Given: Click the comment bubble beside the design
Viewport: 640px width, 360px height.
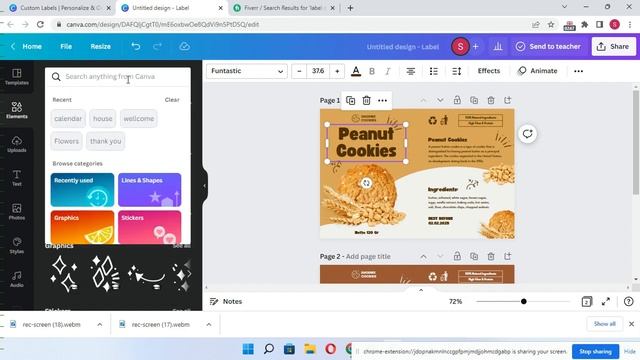Looking at the screenshot, I should coord(527,134).
